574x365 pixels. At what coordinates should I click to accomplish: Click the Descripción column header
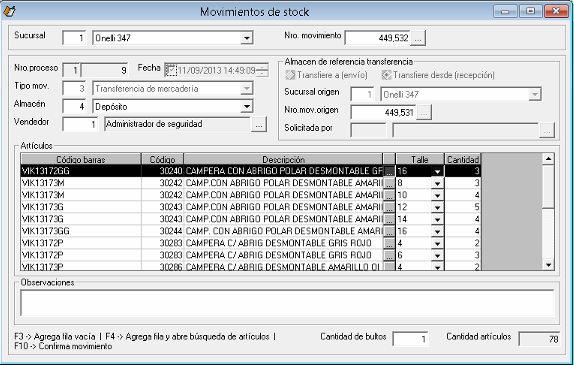[283, 159]
